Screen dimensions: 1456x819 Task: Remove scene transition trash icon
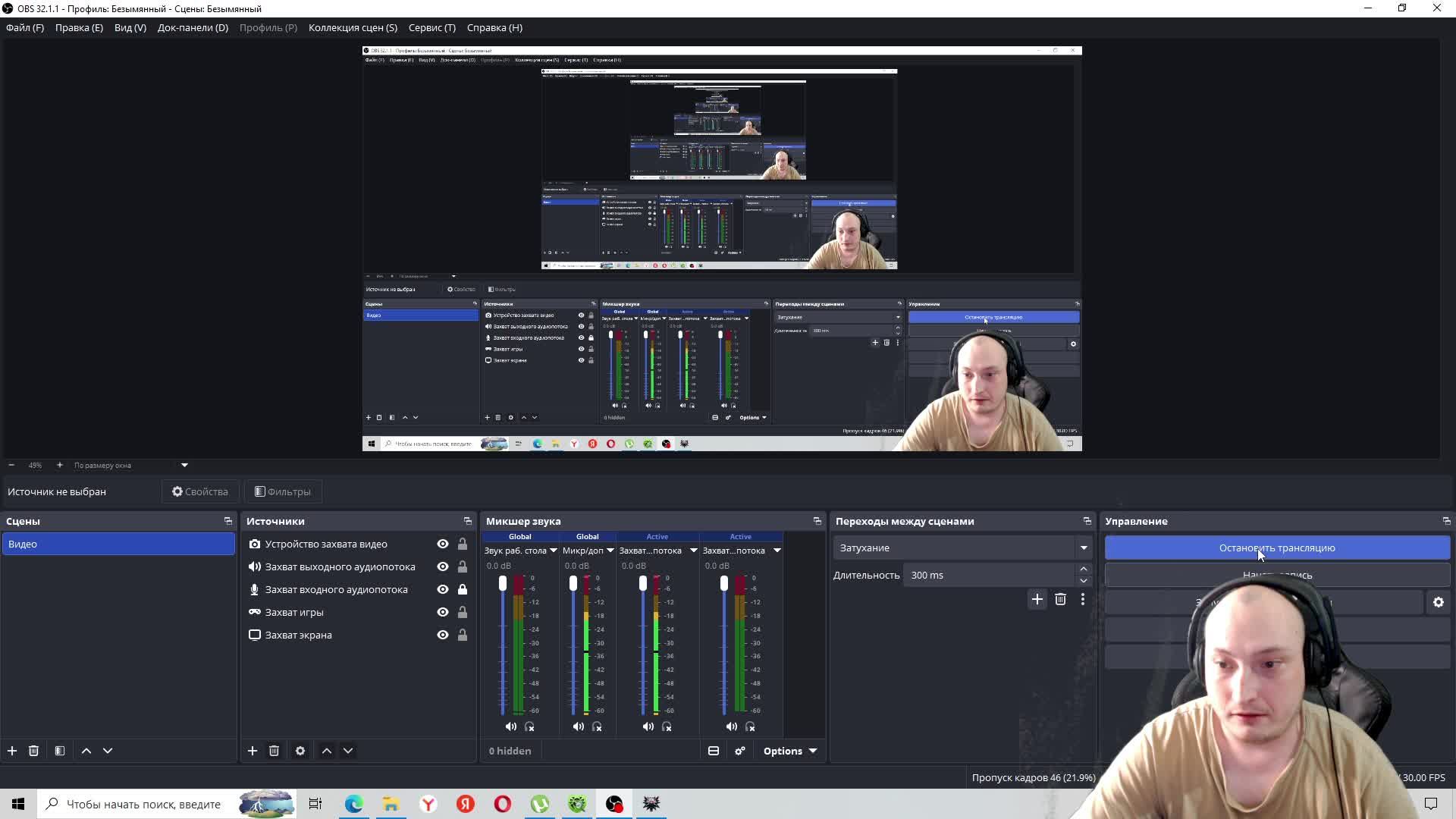(x=1060, y=600)
